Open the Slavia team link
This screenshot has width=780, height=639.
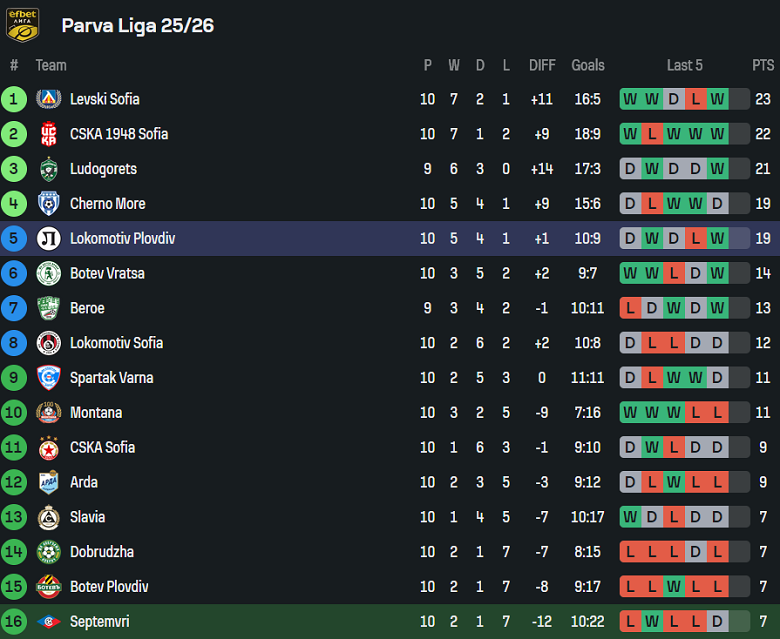[x=87, y=517]
